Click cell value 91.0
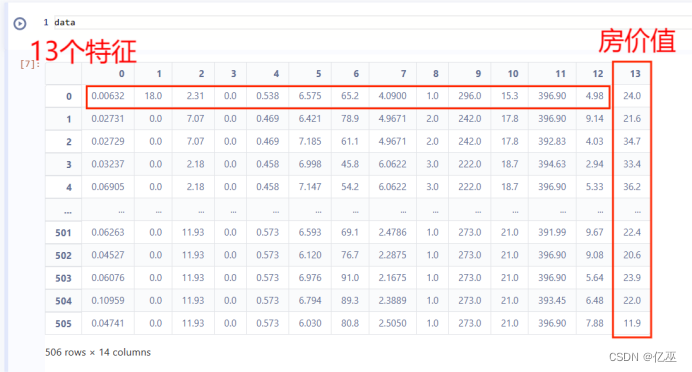This screenshot has width=692, height=372. click(x=350, y=278)
